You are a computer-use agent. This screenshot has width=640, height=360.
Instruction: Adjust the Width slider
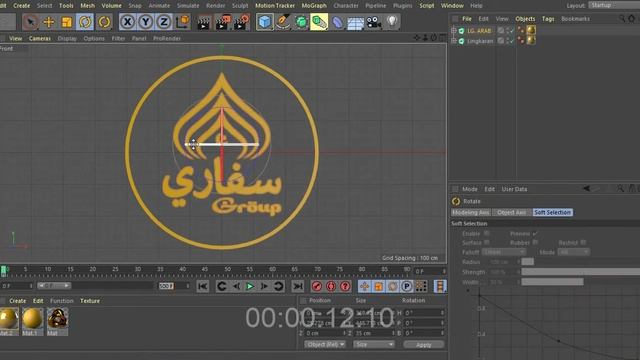552,282
